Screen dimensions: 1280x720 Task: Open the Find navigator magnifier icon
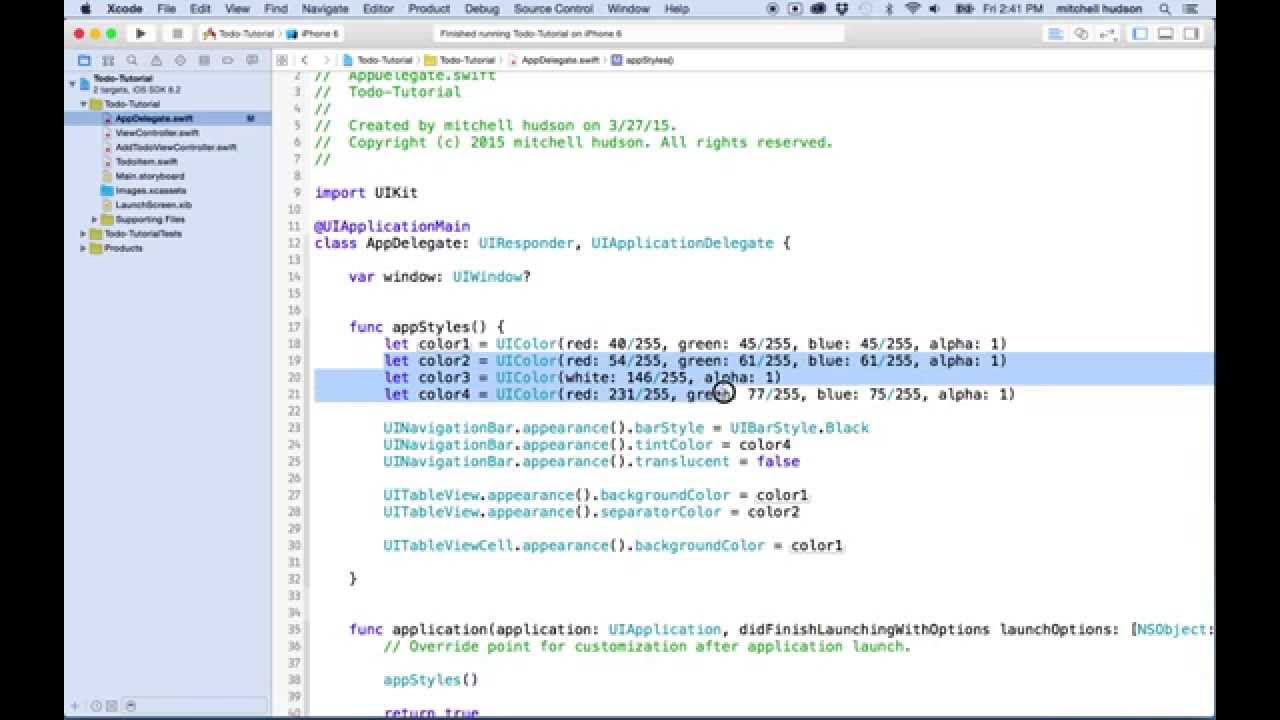click(132, 61)
